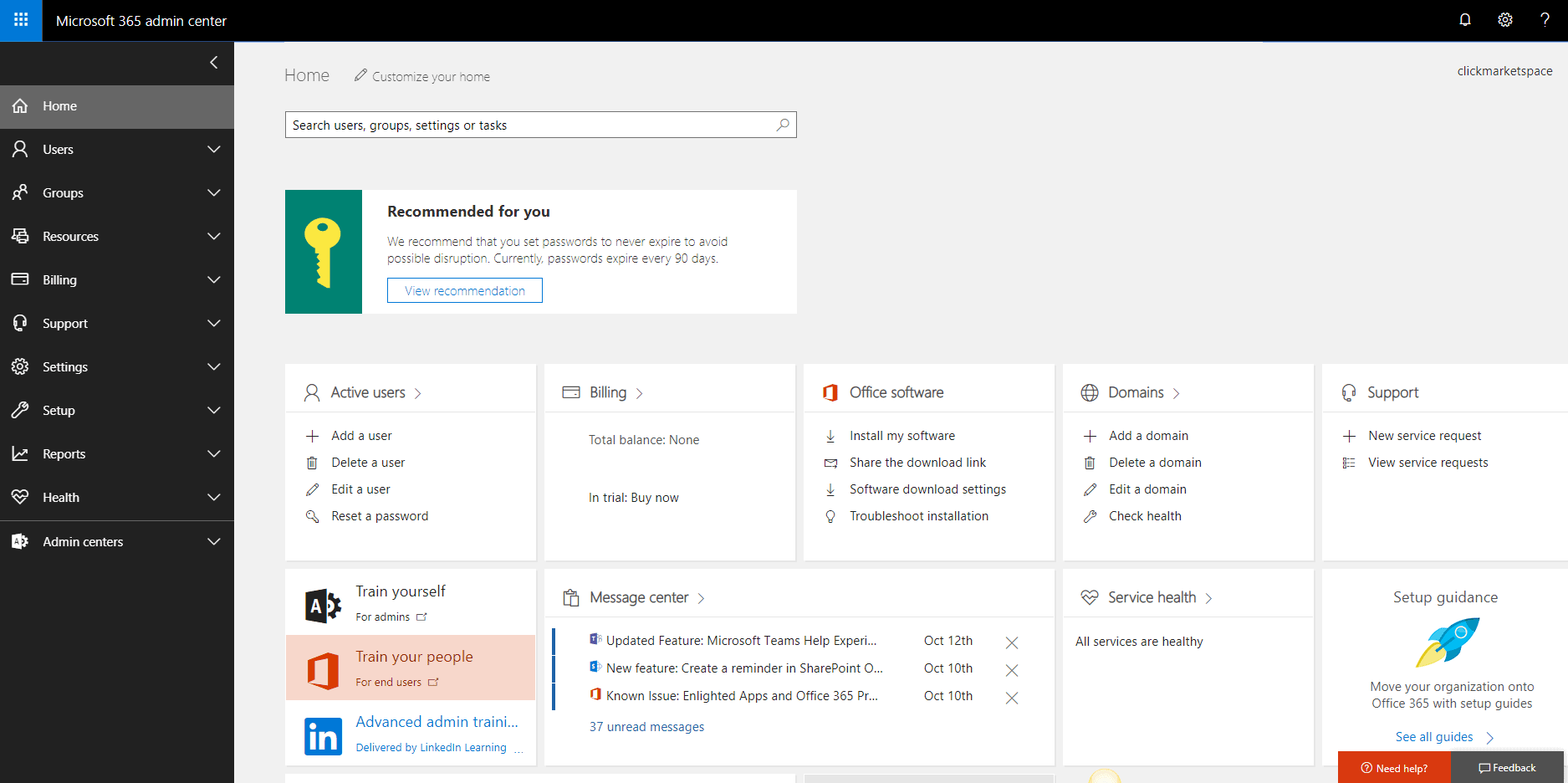Viewport: 1568px width, 783px height.
Task: Expand the Reports sidebar chevron
Action: pos(214,453)
